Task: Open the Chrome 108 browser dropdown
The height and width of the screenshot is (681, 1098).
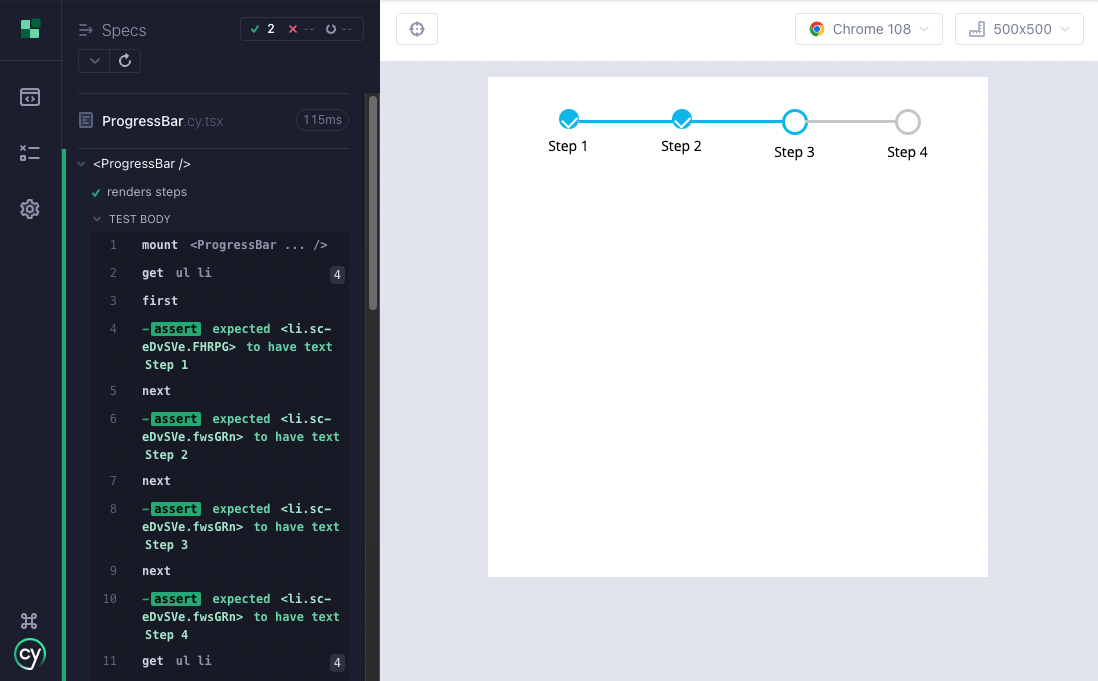Action: (869, 29)
